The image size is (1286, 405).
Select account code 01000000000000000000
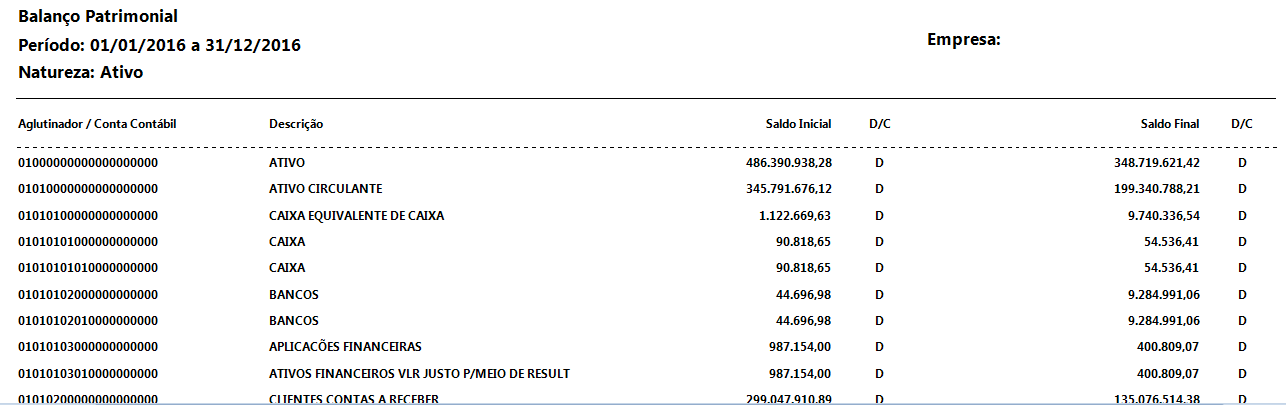tap(89, 162)
